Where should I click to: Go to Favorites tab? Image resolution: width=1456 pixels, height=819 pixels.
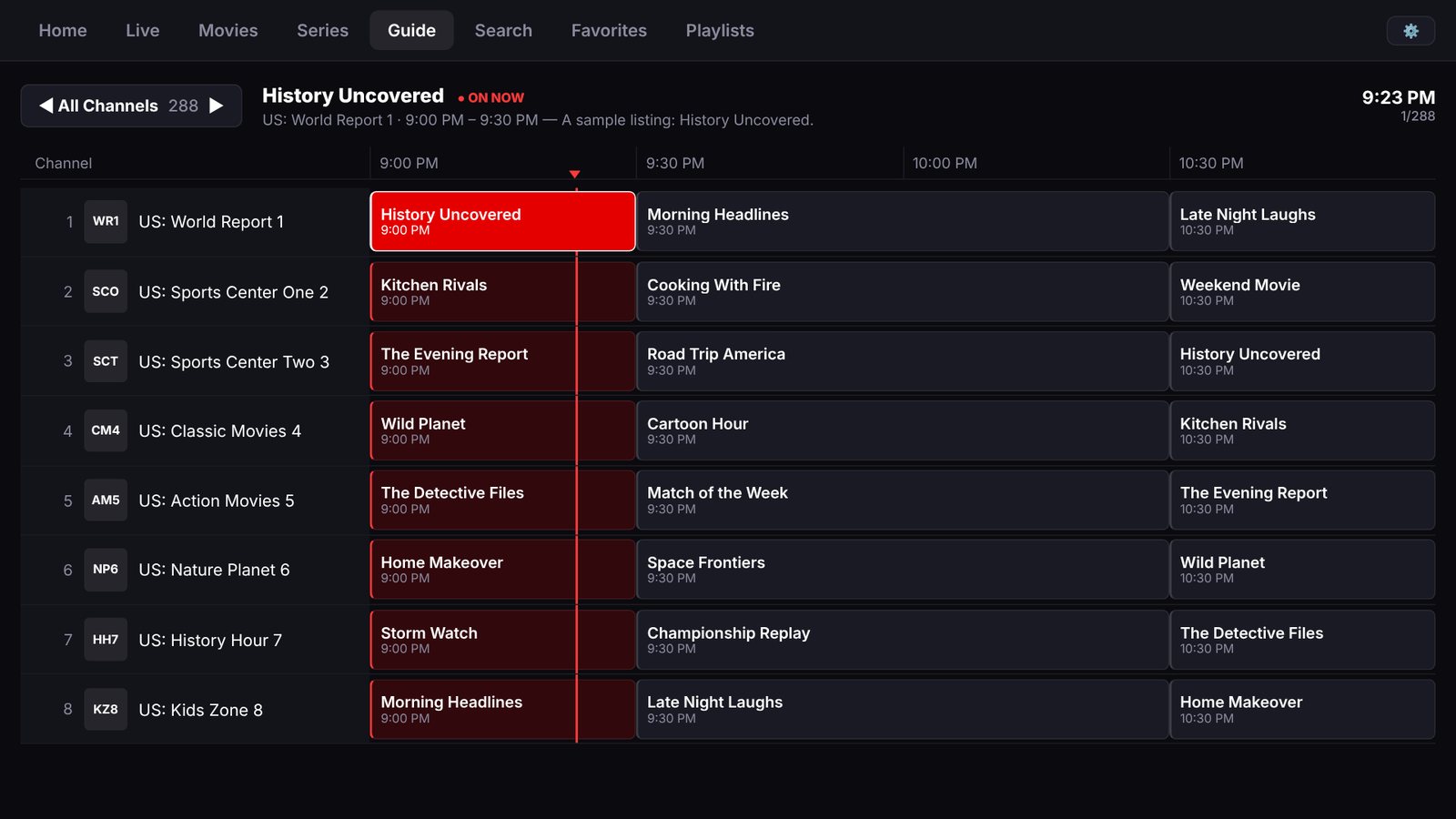(x=609, y=31)
